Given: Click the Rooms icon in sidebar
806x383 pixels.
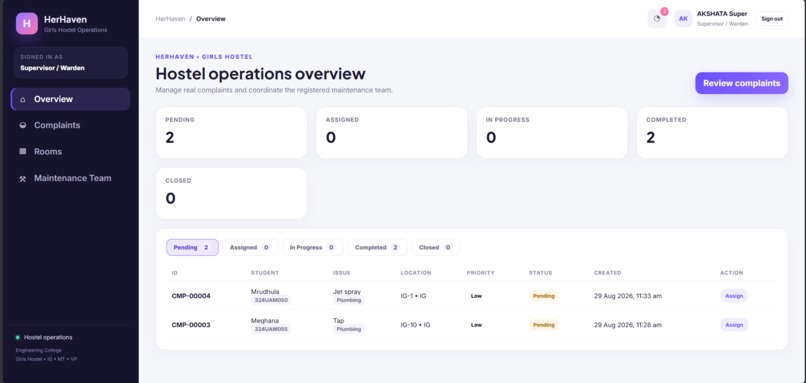Looking at the screenshot, I should [23, 152].
